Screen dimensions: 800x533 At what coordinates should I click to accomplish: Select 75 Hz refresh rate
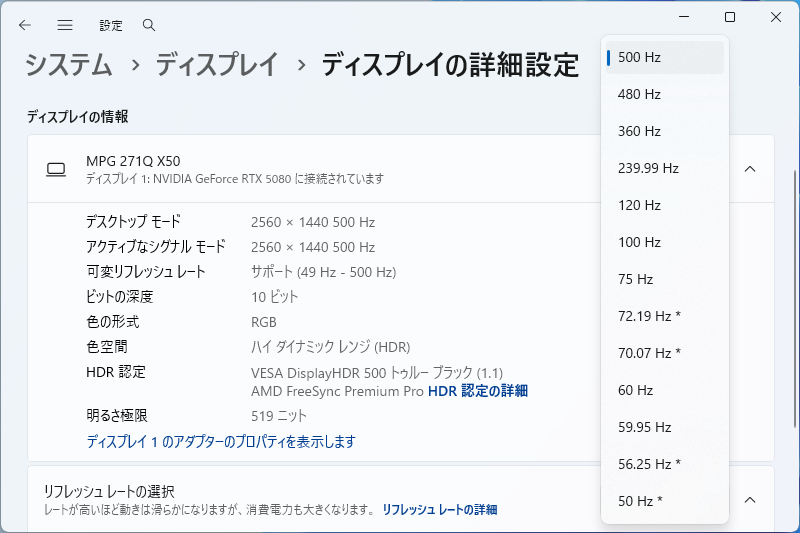point(665,279)
